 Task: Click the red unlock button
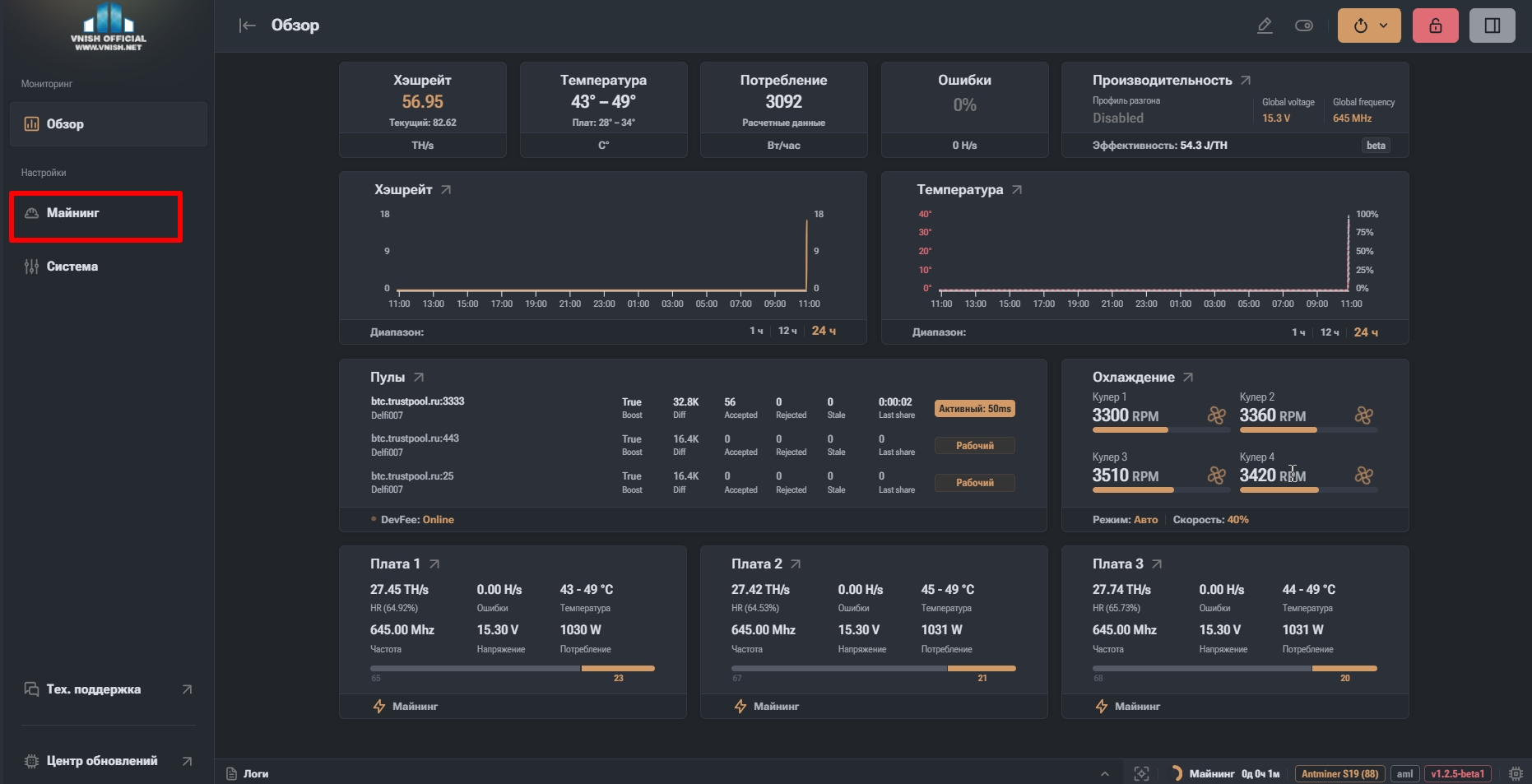coord(1436,26)
